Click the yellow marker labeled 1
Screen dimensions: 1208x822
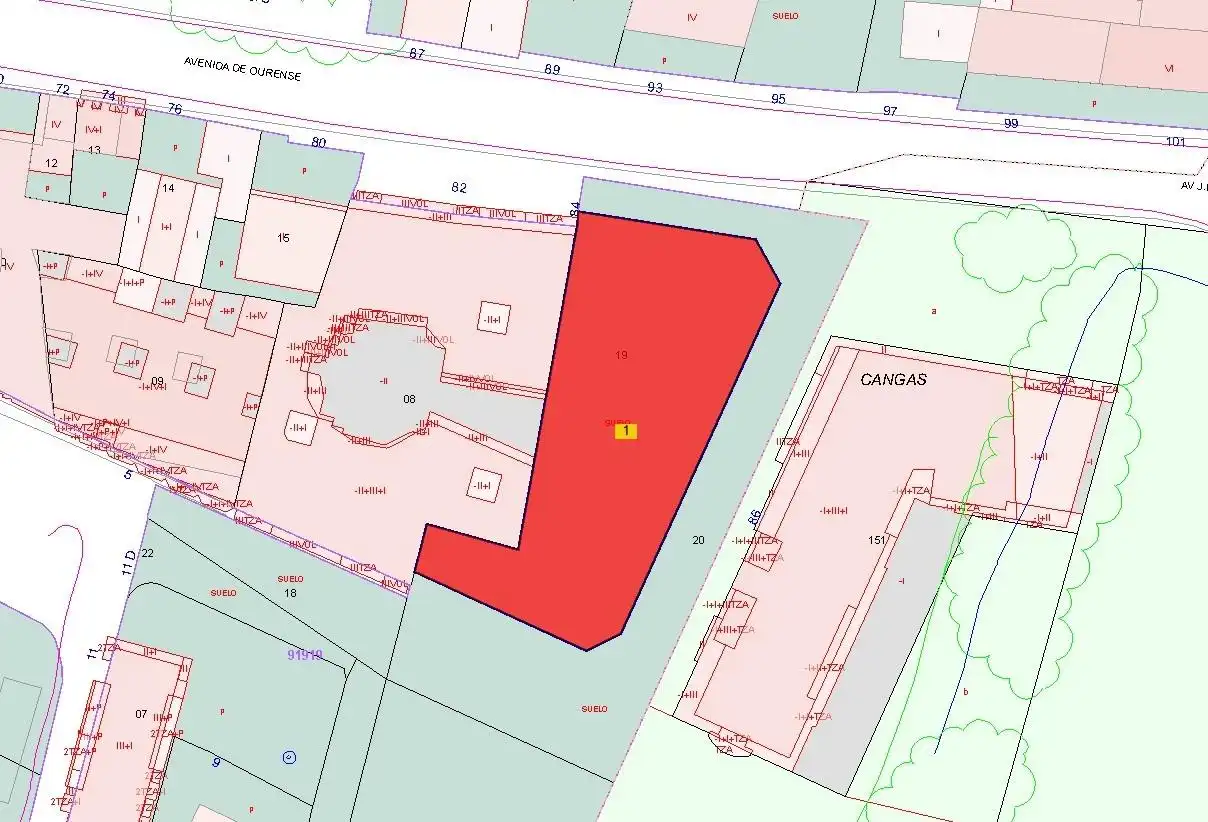(625, 431)
